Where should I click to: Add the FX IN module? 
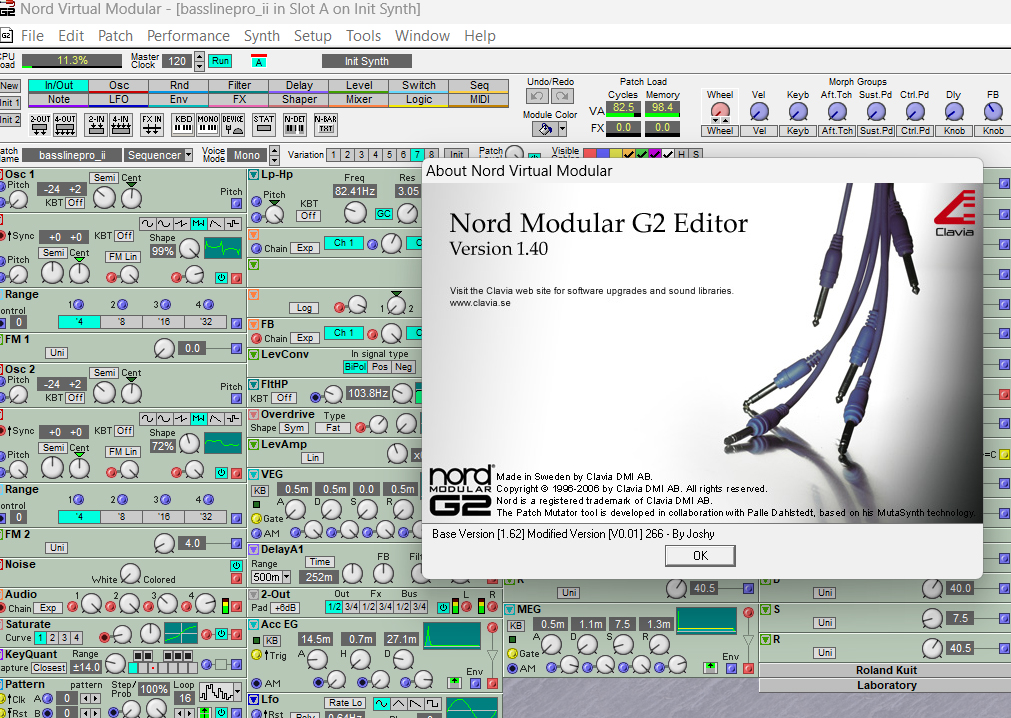tap(152, 125)
